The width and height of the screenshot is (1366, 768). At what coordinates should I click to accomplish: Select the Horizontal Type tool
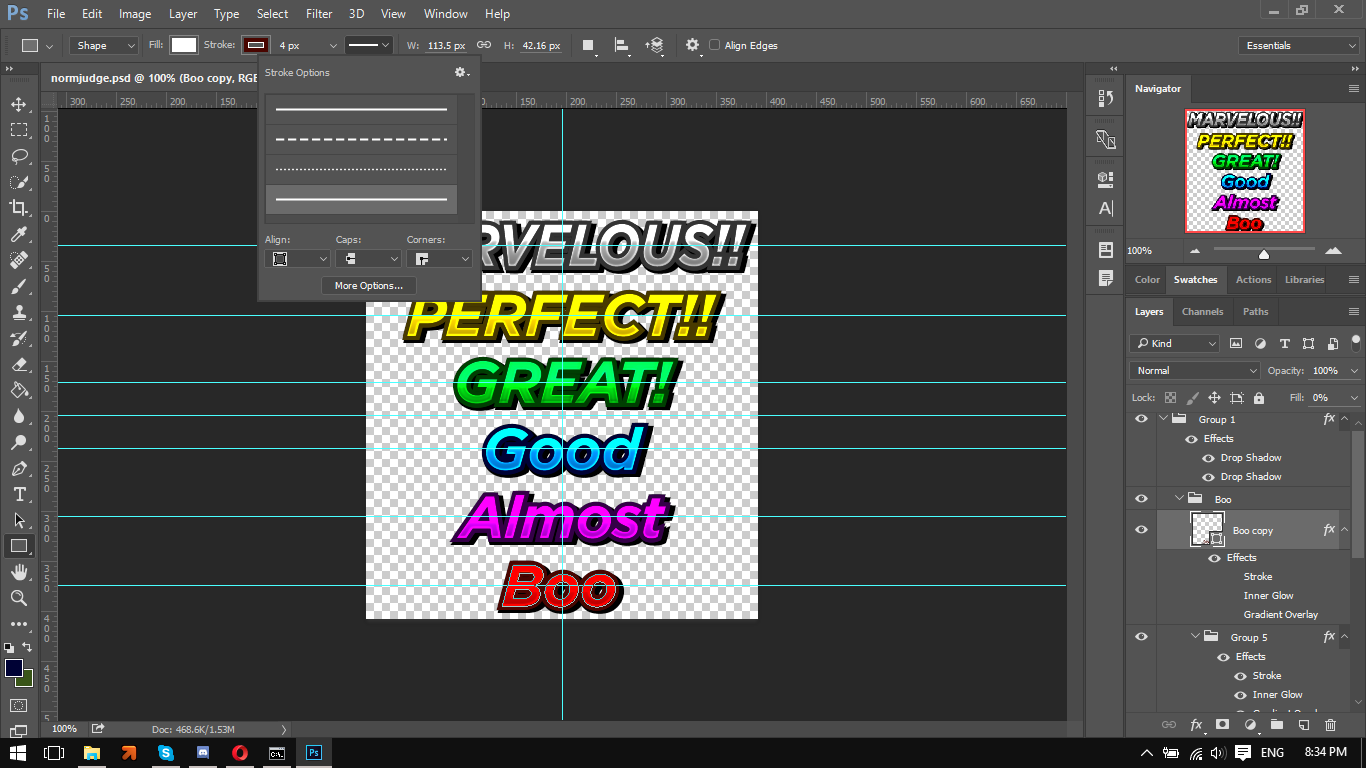click(x=19, y=494)
